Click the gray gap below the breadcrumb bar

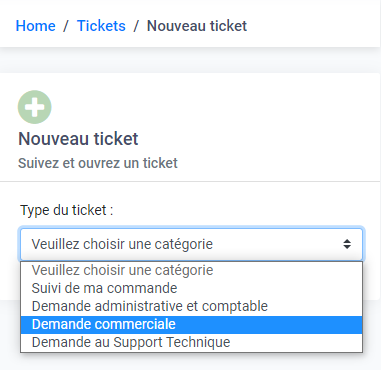(190, 60)
